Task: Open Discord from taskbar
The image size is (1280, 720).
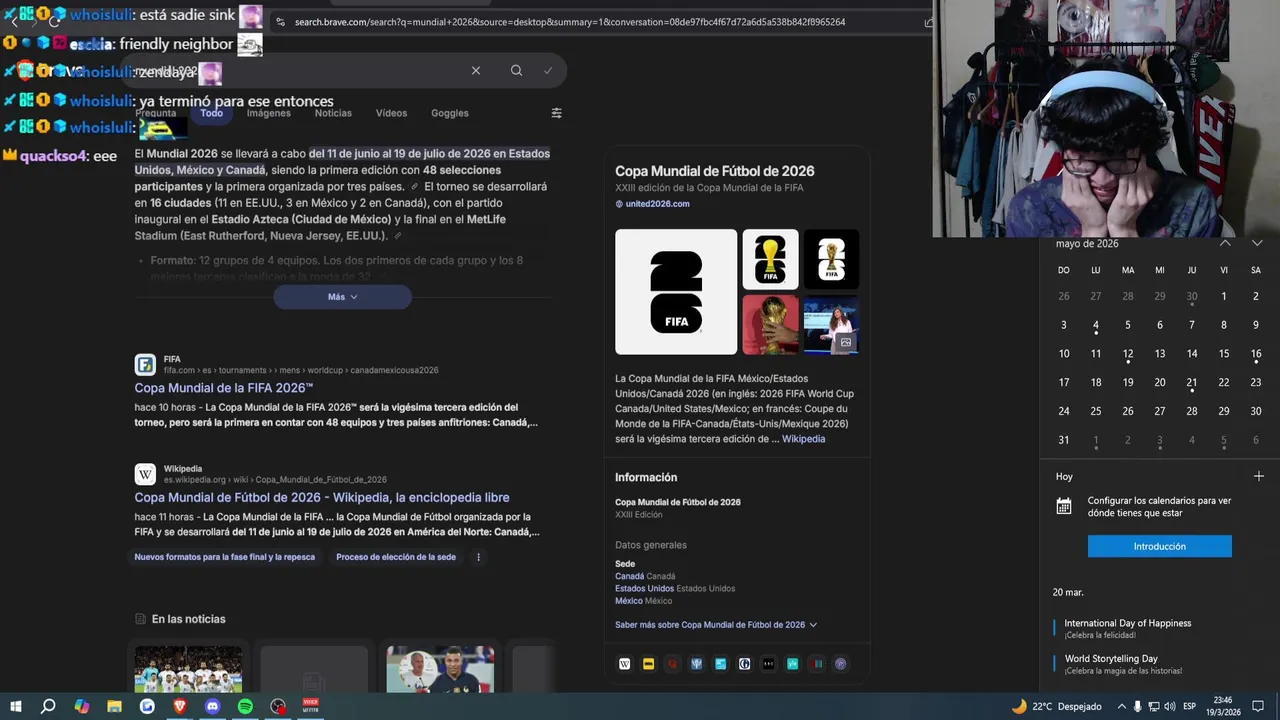Action: pyautogui.click(x=212, y=706)
